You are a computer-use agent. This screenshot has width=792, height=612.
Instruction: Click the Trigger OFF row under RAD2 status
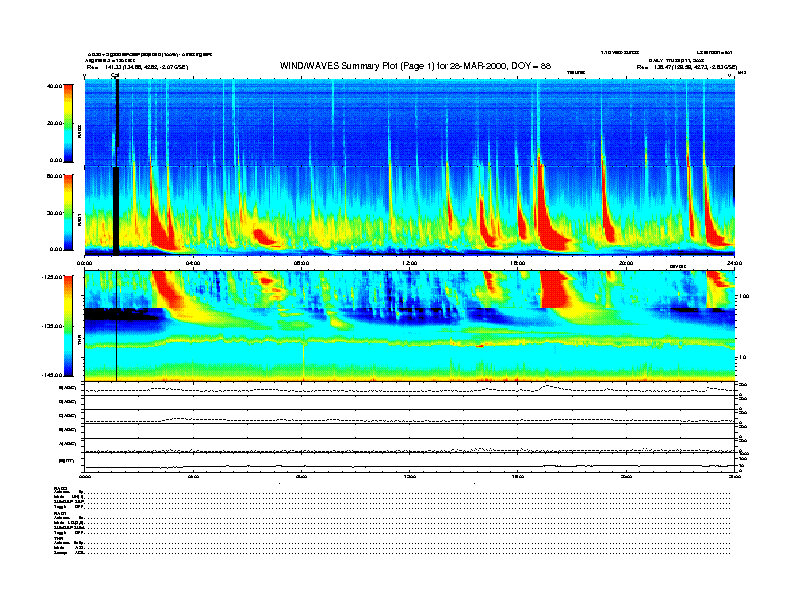(x=69, y=506)
